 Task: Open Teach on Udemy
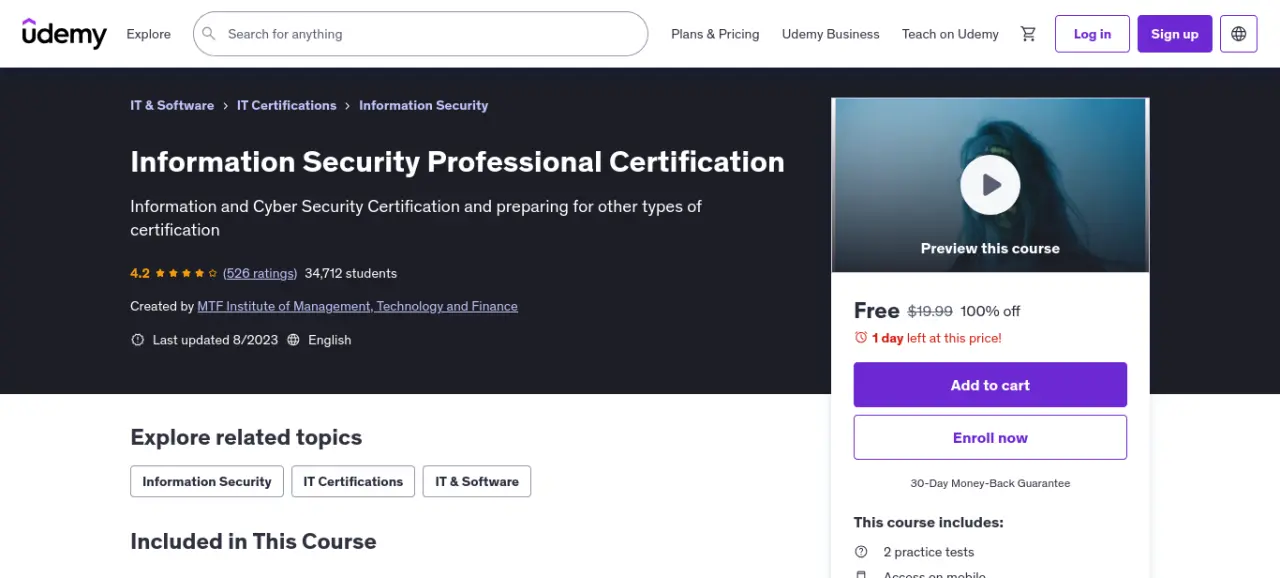coord(950,34)
